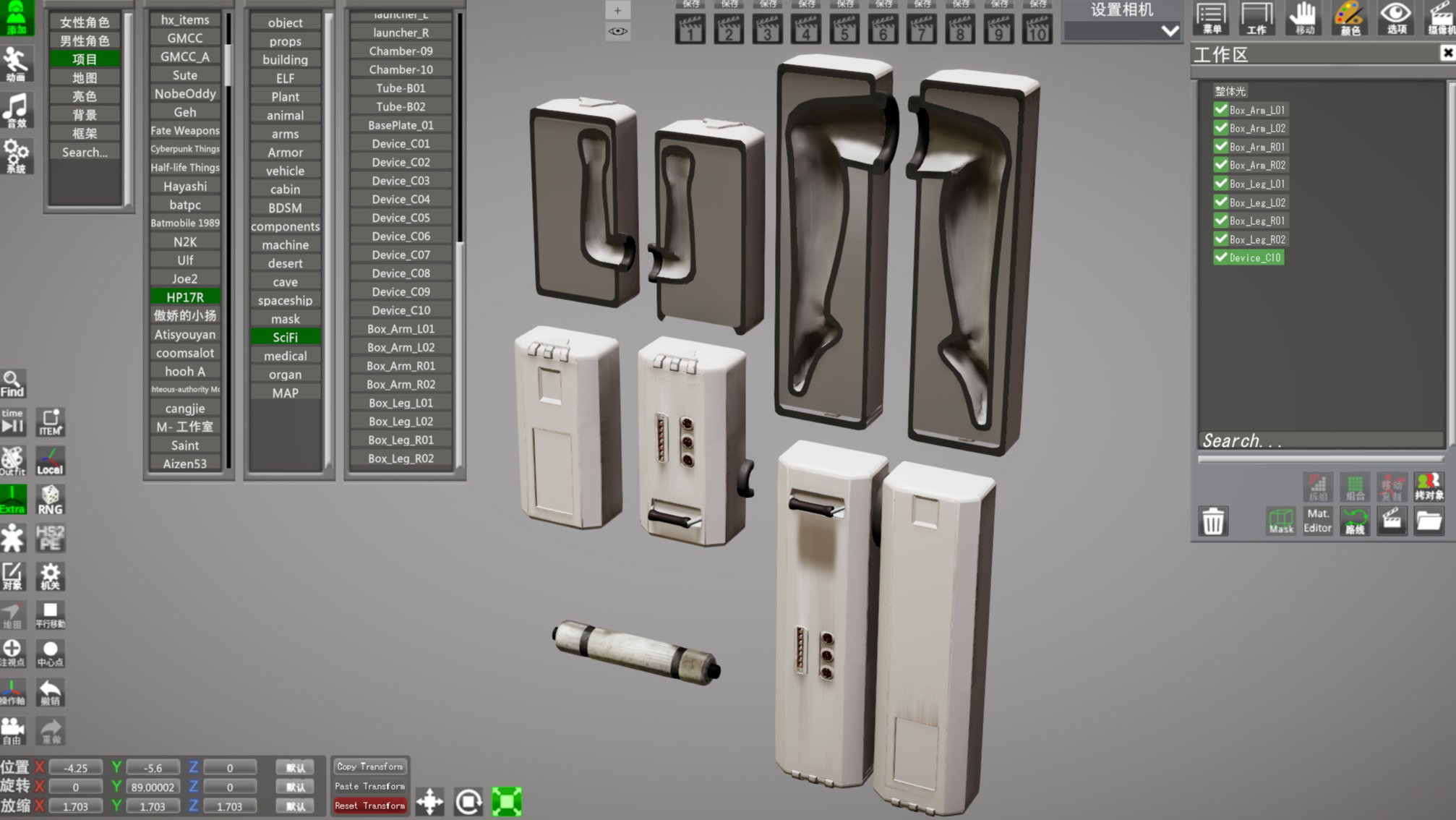Screen dimensions: 1456x820
Task: Click the undo arrow icon
Action: click(x=50, y=692)
